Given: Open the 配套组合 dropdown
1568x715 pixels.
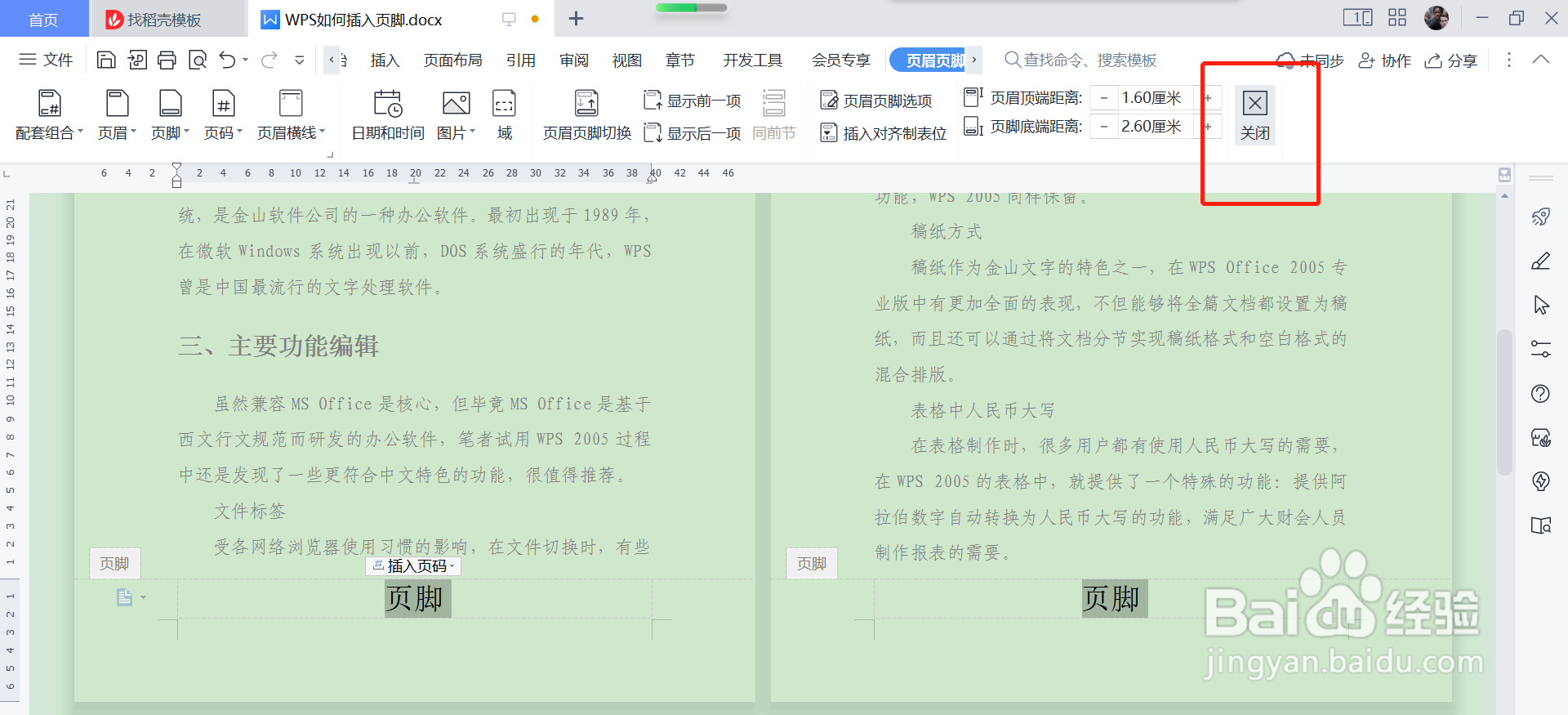Looking at the screenshot, I should coord(50,115).
